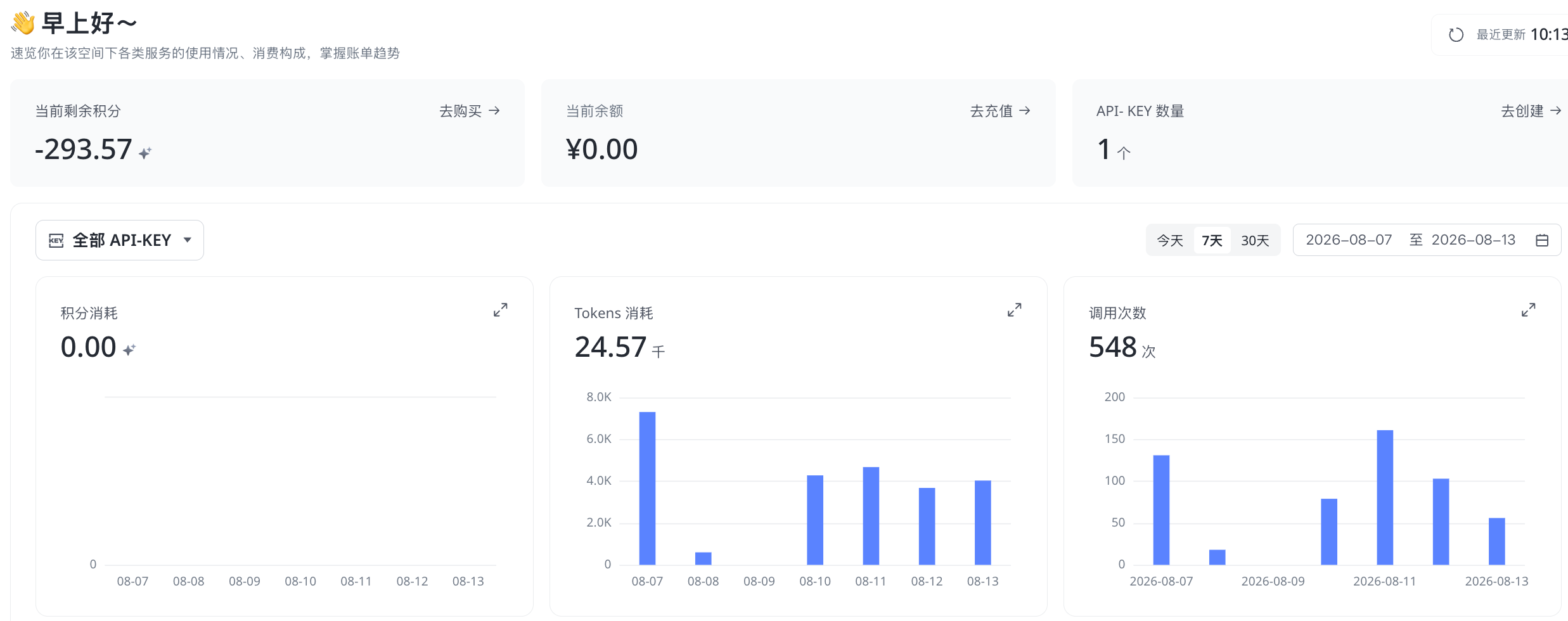
Task: Click the 08-07 bar in Tokens chart
Action: click(647, 488)
